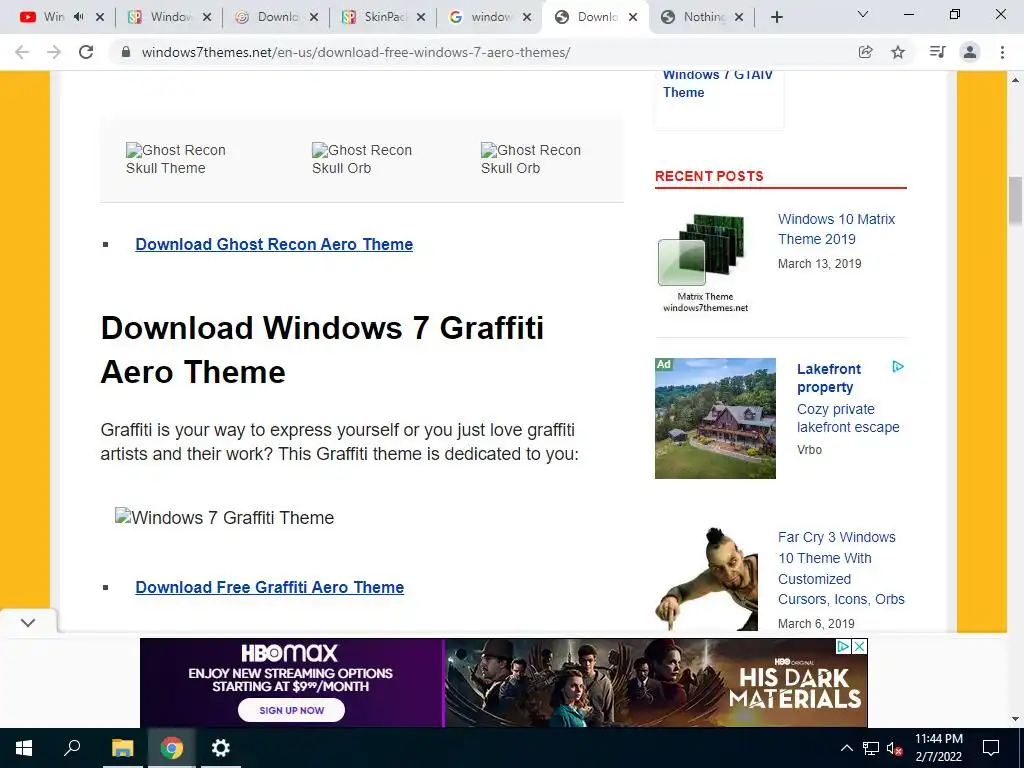The height and width of the screenshot is (768, 1024).
Task: Share this page via share icon
Action: point(865,52)
